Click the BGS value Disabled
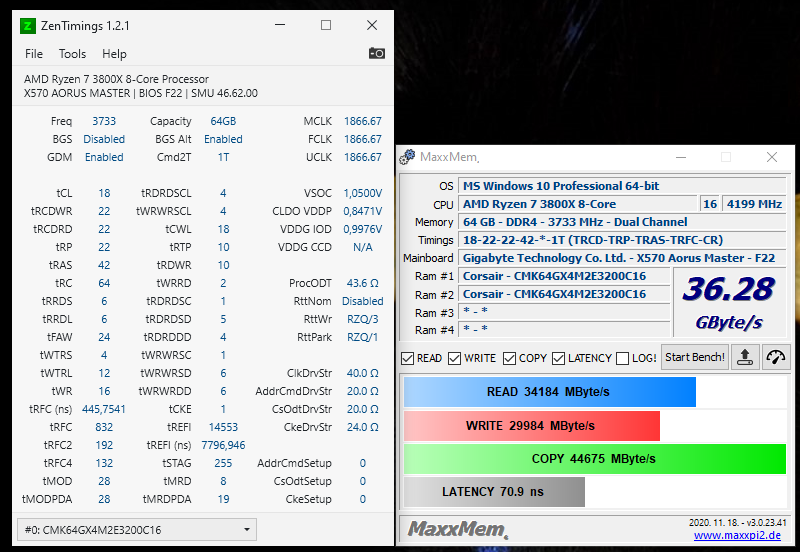 [x=104, y=139]
